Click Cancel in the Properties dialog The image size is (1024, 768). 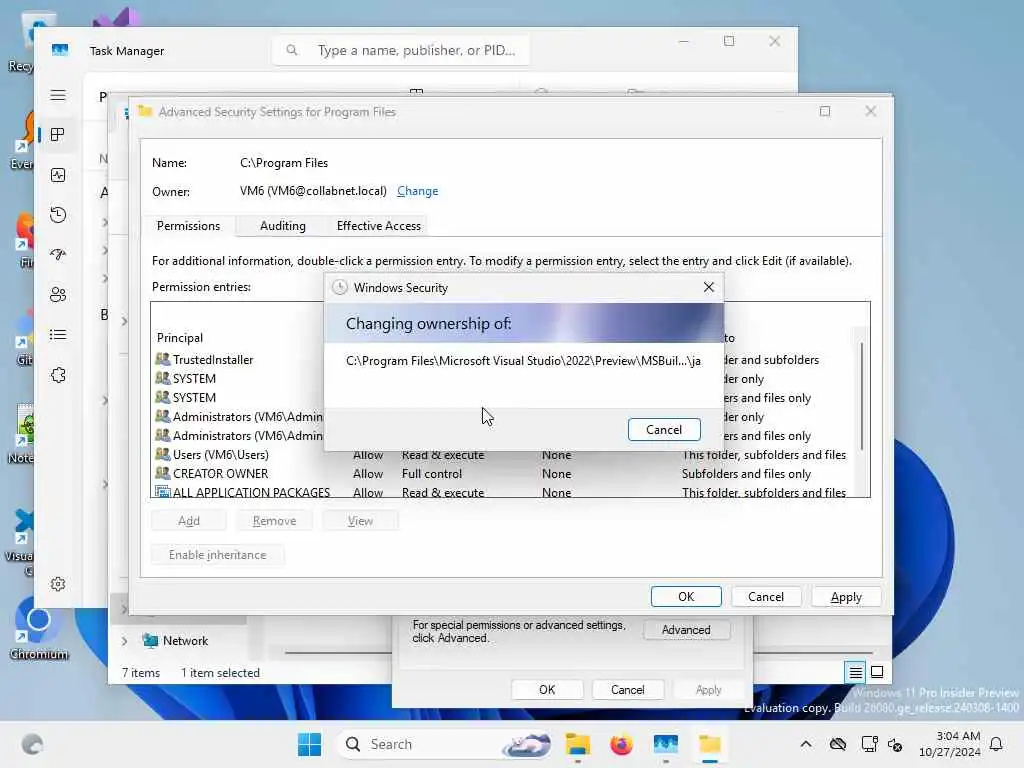[628, 690]
